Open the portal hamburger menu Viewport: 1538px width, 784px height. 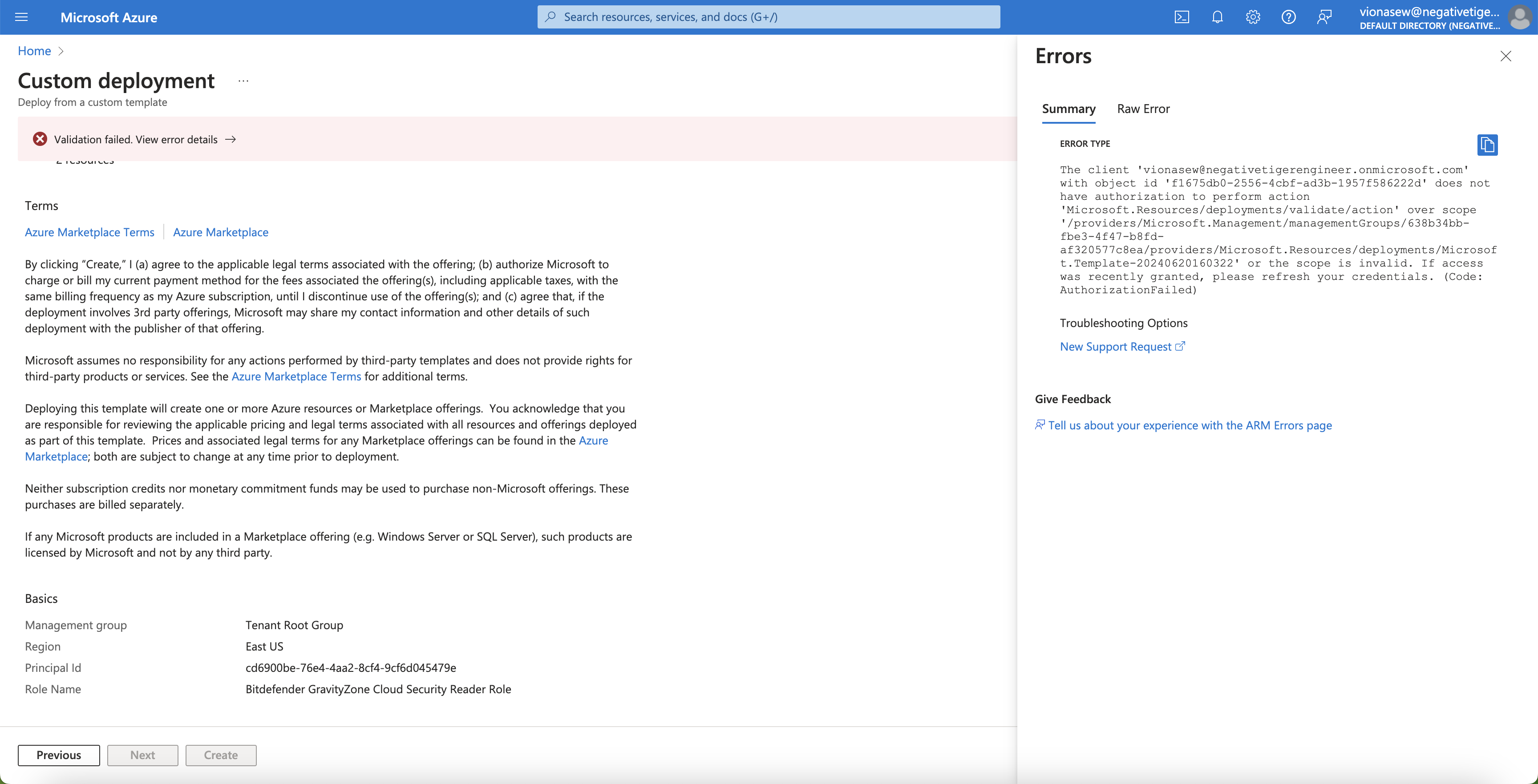click(21, 17)
